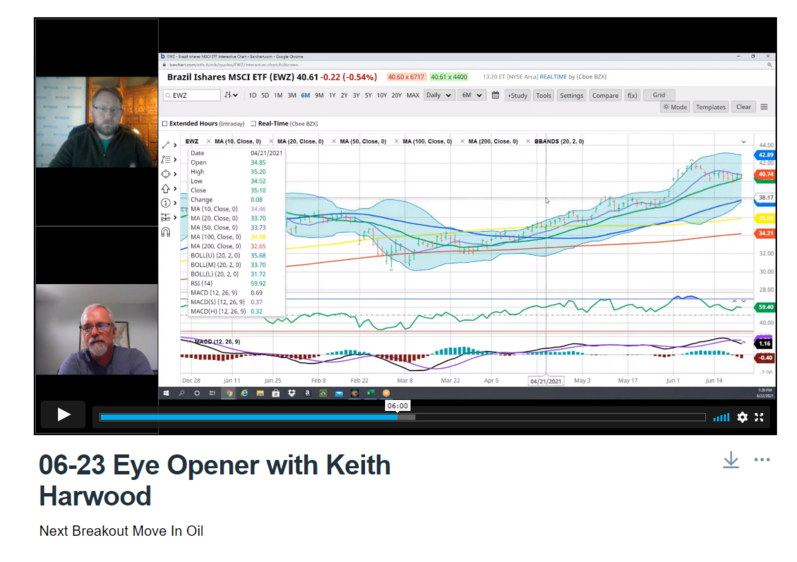797x562 pixels.
Task: Open Internet Explorer from the taskbar
Action: (244, 393)
